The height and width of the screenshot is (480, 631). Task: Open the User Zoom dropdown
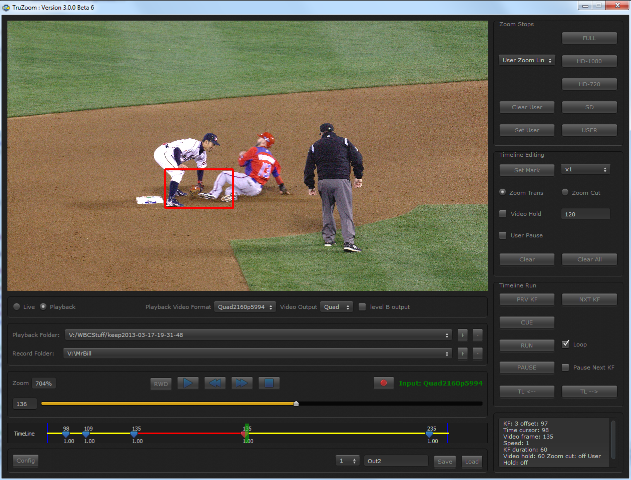coord(526,60)
